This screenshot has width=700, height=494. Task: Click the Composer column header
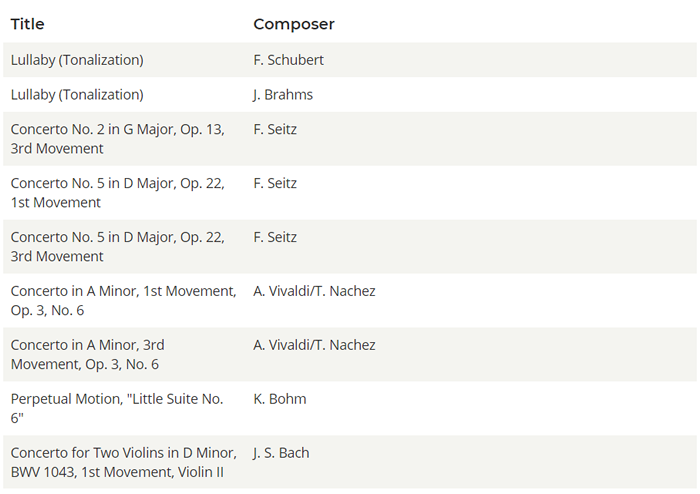click(x=294, y=24)
